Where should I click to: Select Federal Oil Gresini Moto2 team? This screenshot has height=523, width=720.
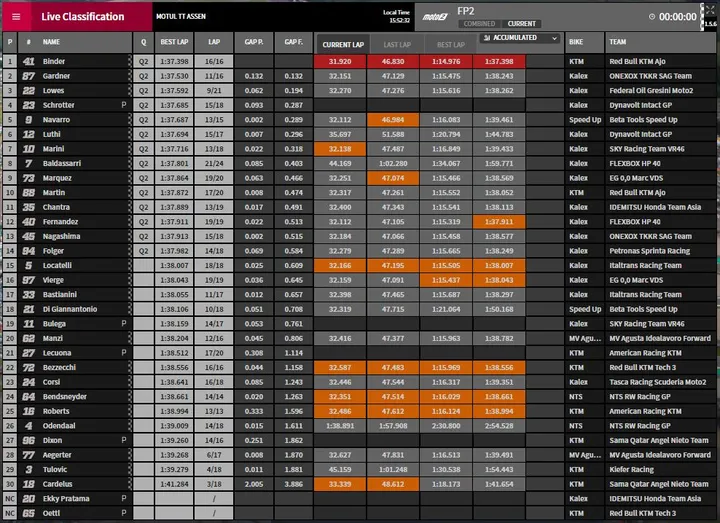click(x=651, y=90)
